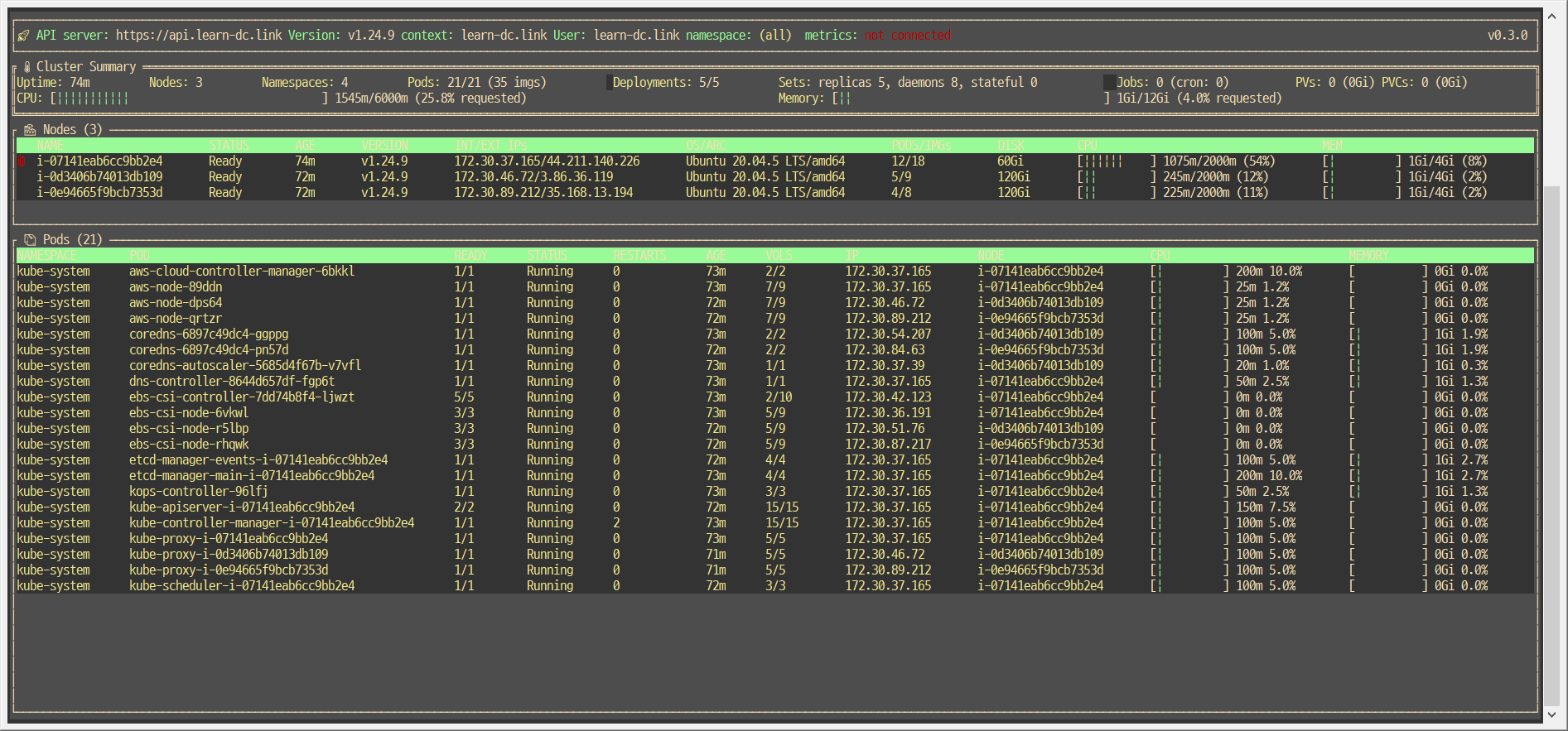Select pod coredns-6897c49dc4-pn57d
1568x731 pixels.
pyautogui.click(x=775, y=350)
